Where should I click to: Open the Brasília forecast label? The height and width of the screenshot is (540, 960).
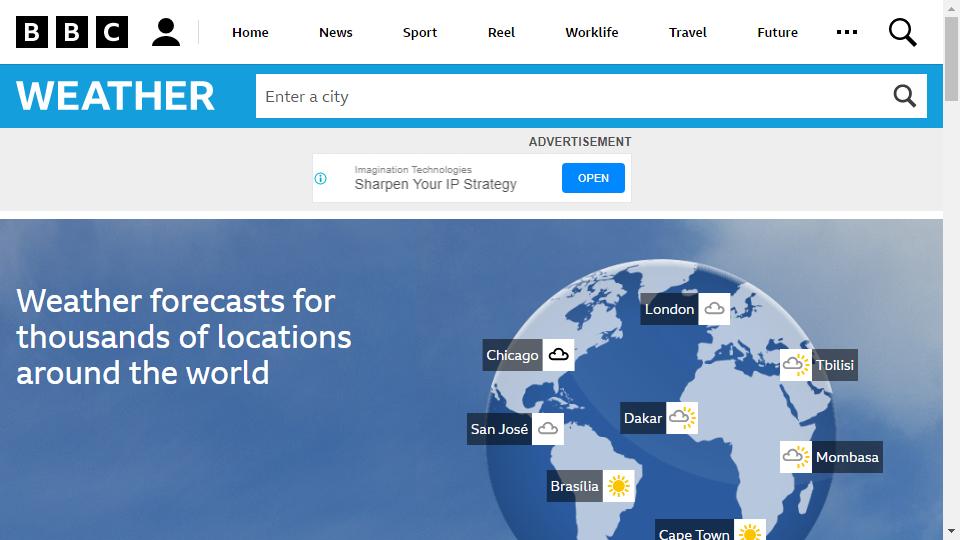(575, 486)
